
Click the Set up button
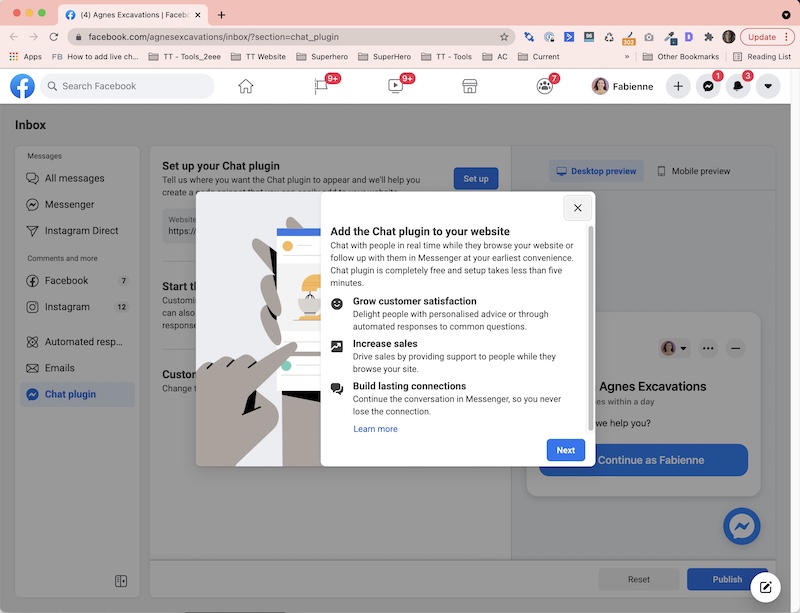tap(476, 179)
